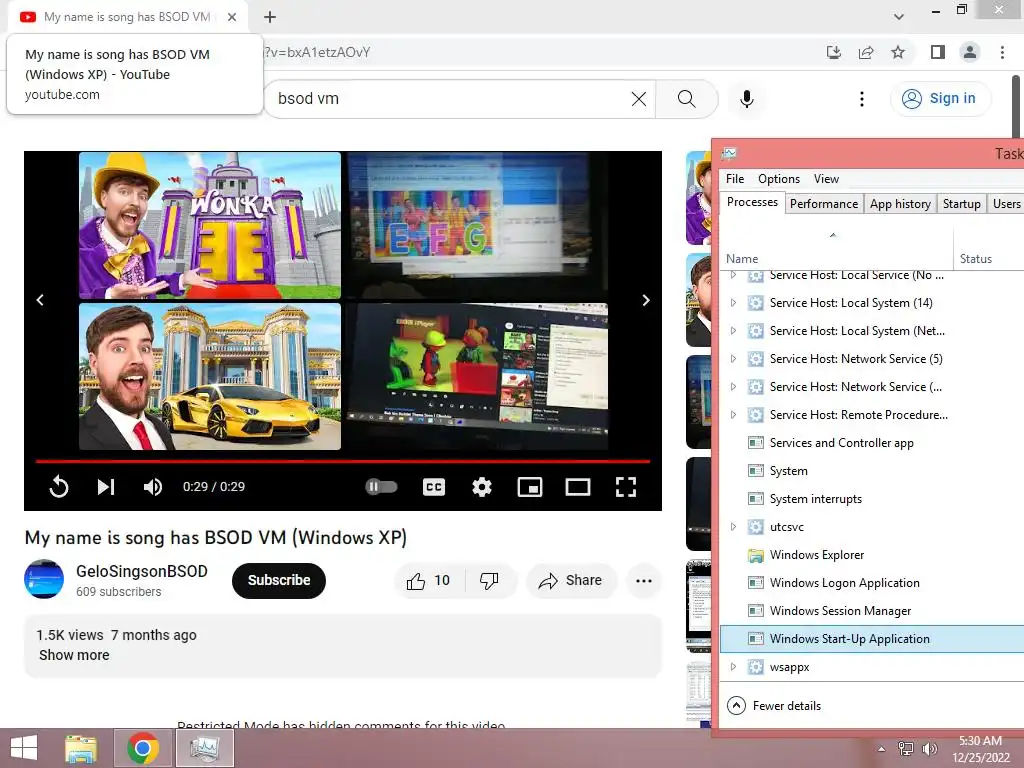Toggle Chrome side panel icon
1024x768 pixels.
938,52
